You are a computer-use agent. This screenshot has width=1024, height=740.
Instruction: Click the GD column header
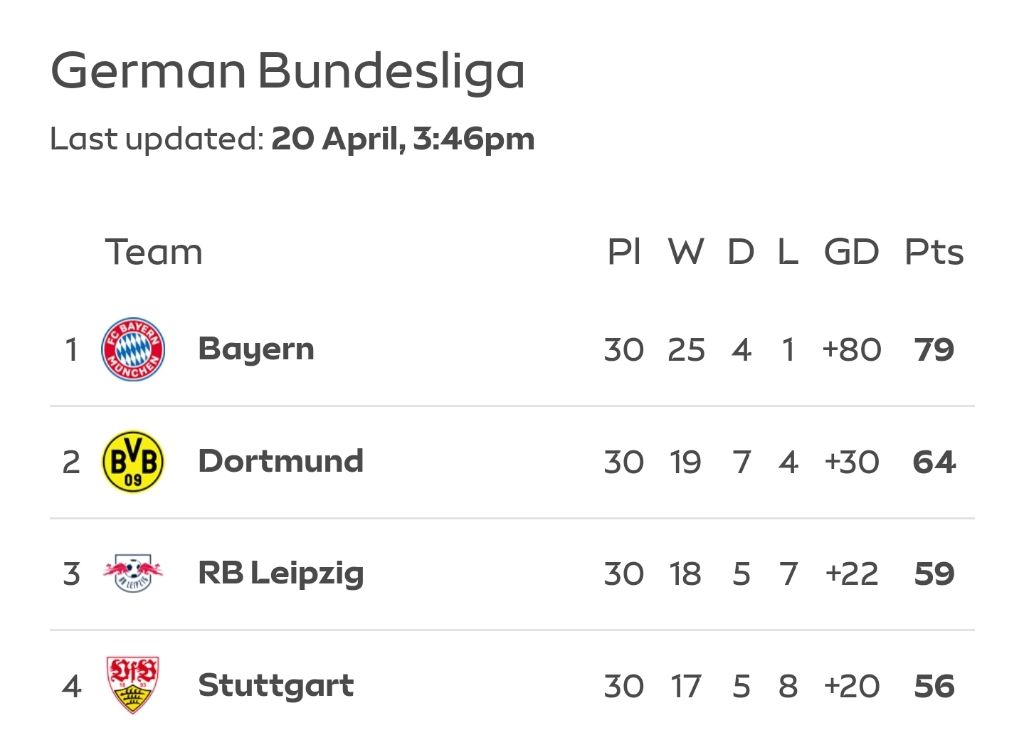[851, 252]
